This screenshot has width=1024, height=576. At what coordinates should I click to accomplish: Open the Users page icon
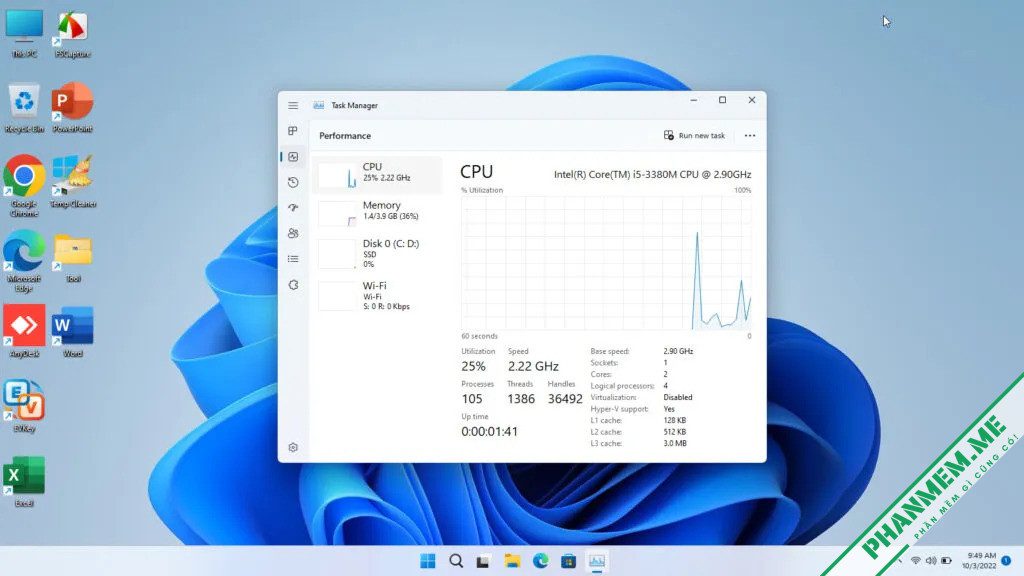point(293,233)
